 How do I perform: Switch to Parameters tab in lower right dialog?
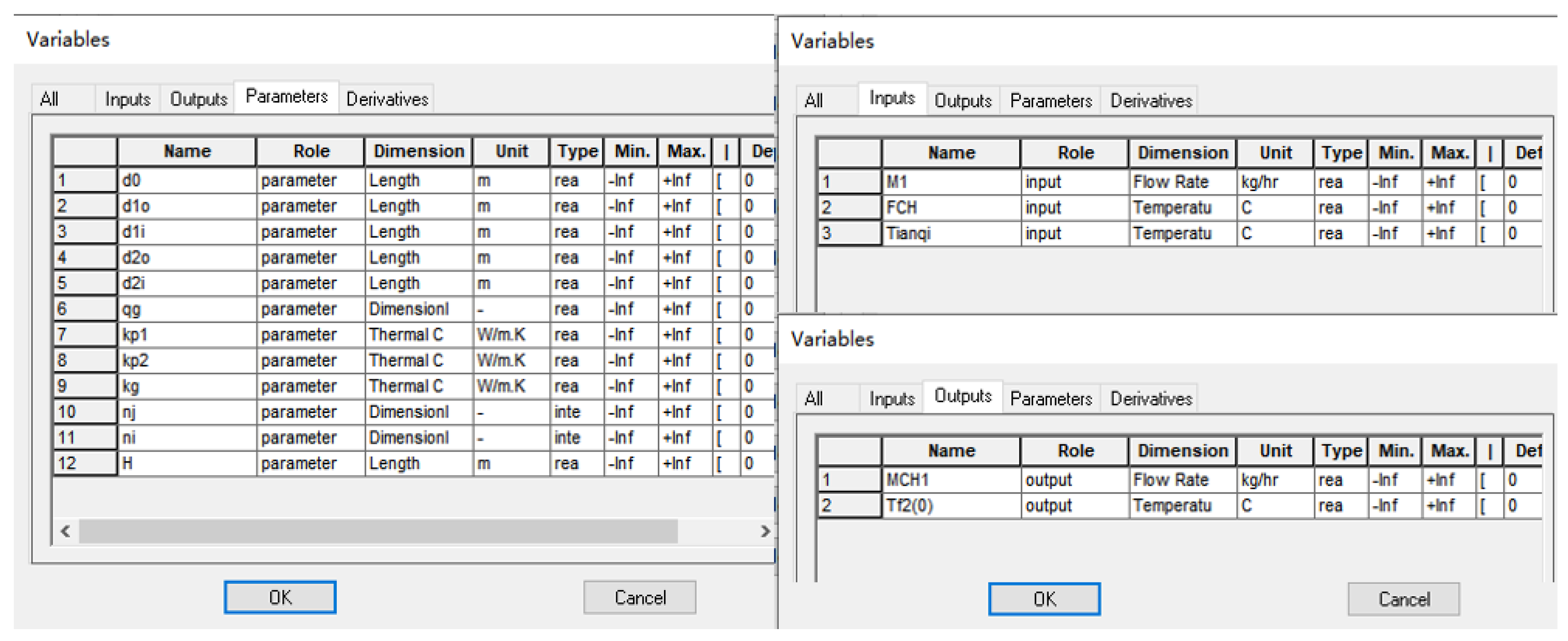coord(1051,398)
